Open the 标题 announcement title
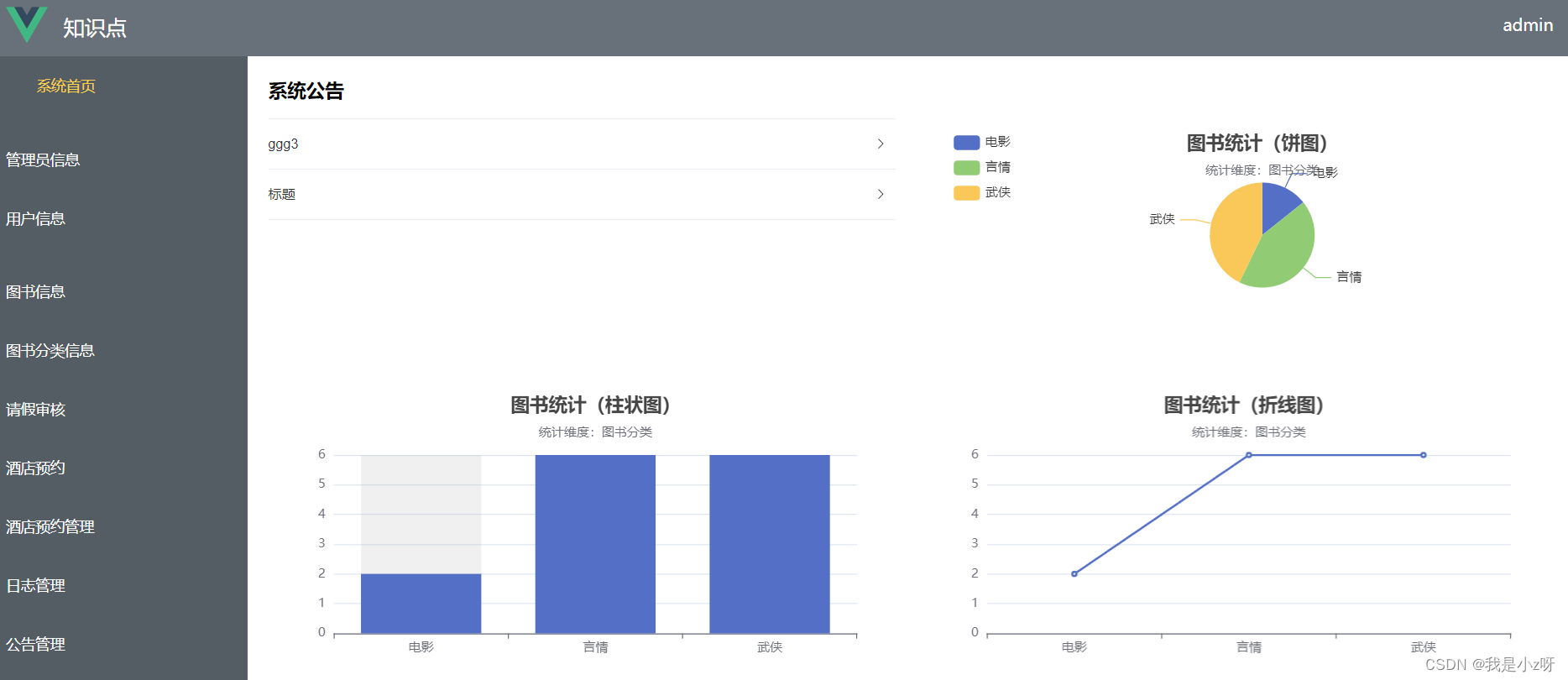Screen dimensions: 1568x680 (282, 194)
